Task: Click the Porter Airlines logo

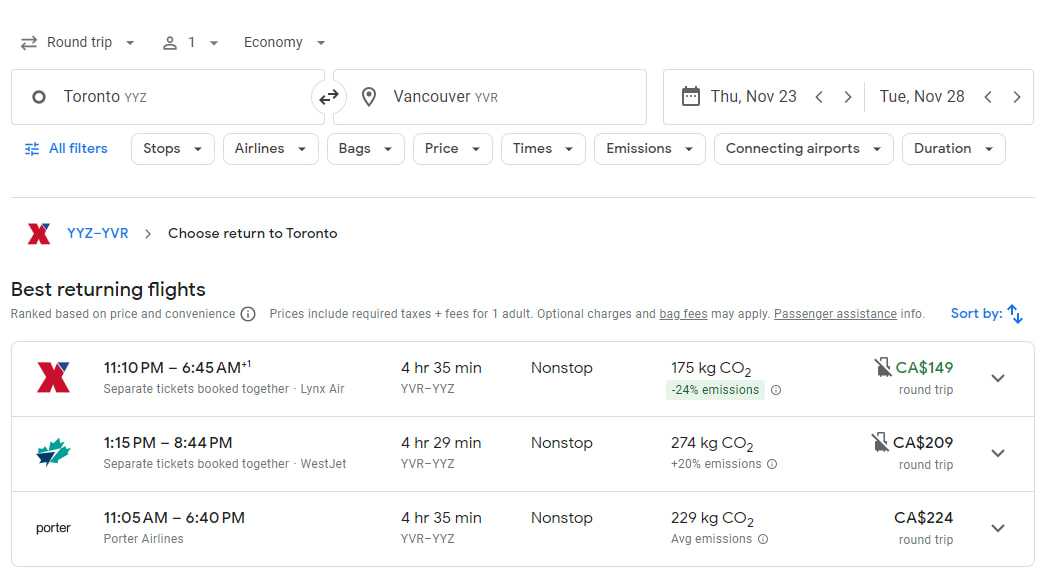Action: (x=51, y=528)
